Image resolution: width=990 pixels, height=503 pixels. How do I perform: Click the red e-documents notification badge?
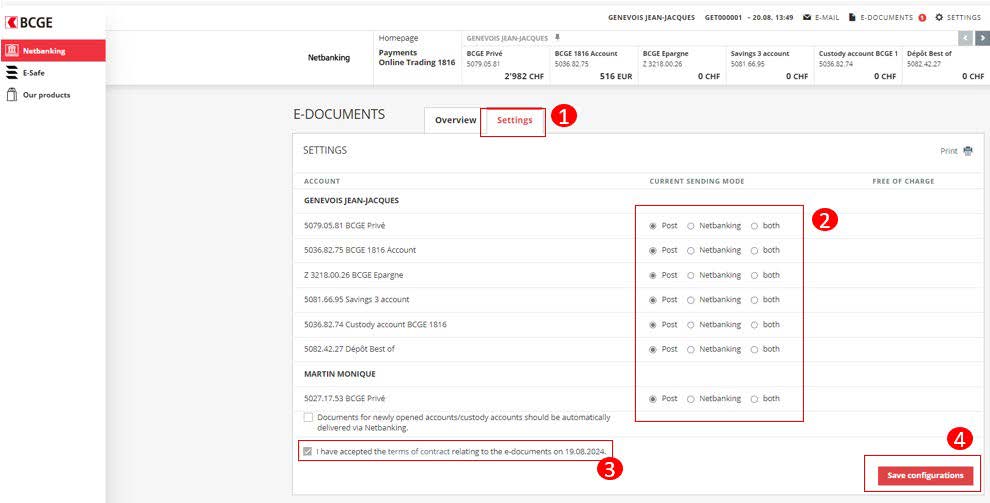click(922, 18)
